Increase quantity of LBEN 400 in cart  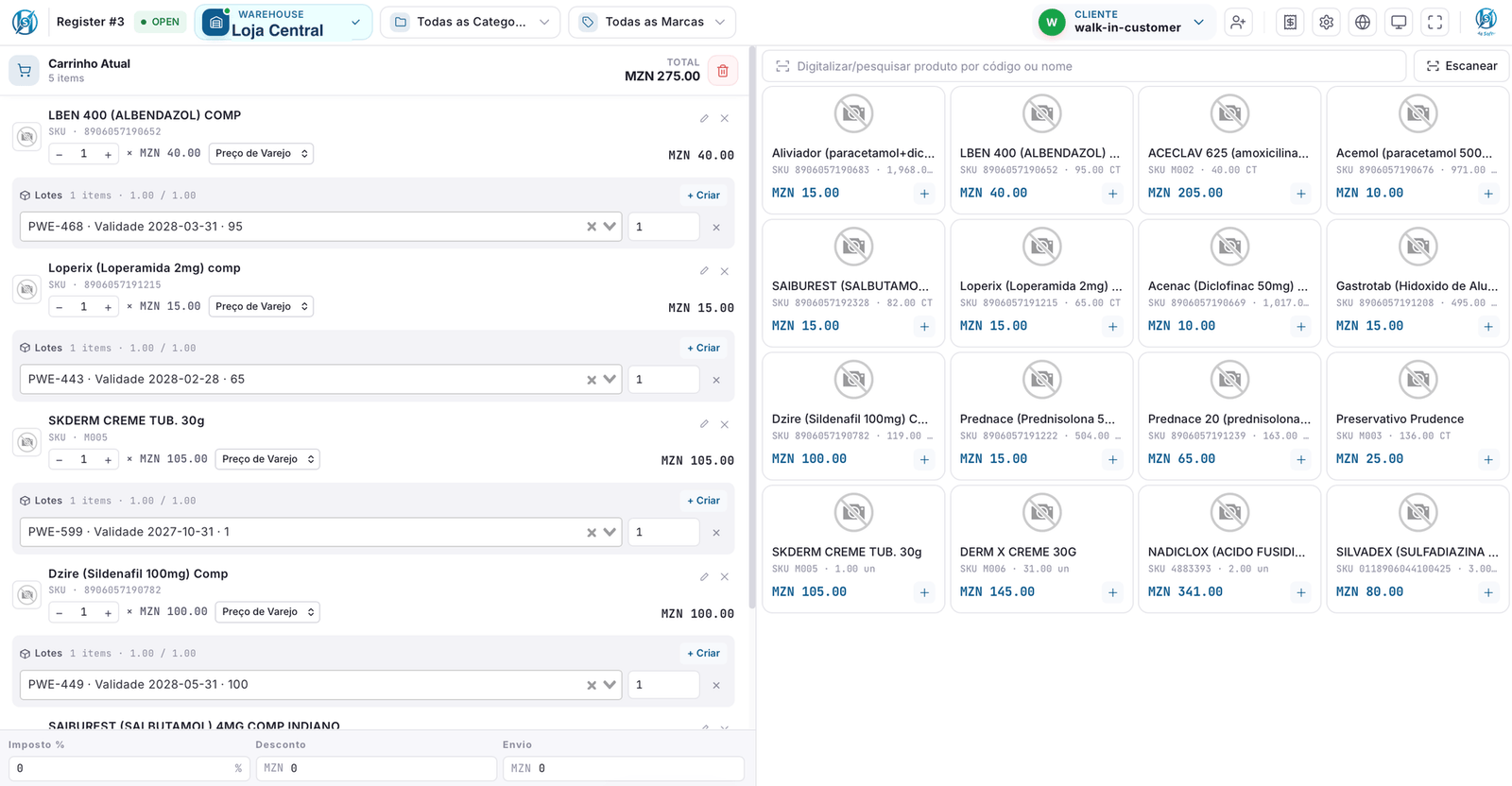(108, 154)
